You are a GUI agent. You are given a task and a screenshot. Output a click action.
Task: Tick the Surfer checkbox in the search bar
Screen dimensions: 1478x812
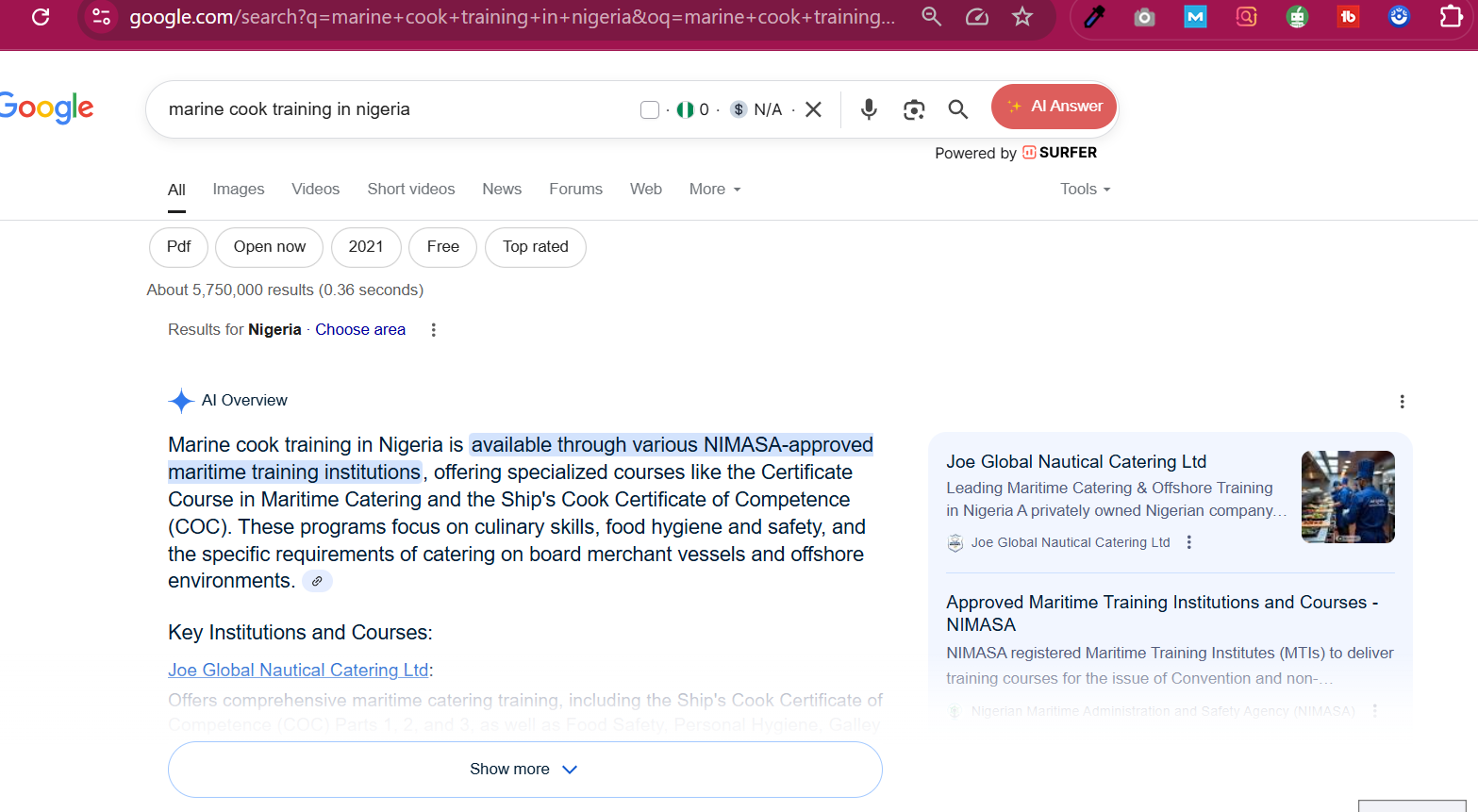click(649, 109)
